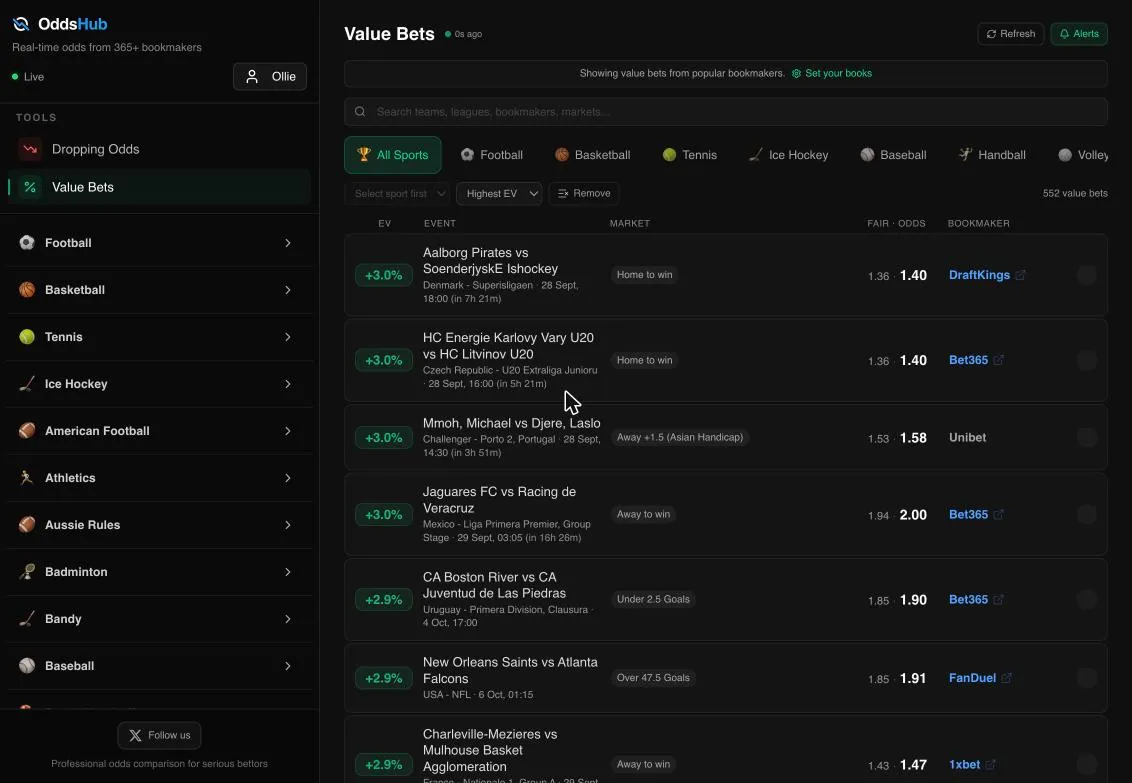Click the Athletics runner icon
The height and width of the screenshot is (783, 1132).
[27, 478]
